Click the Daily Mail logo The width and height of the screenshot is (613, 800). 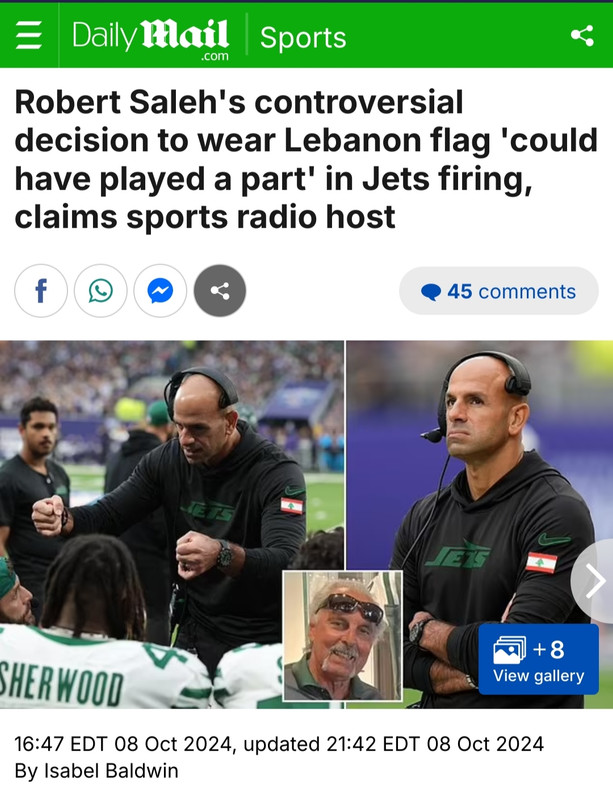tap(151, 39)
